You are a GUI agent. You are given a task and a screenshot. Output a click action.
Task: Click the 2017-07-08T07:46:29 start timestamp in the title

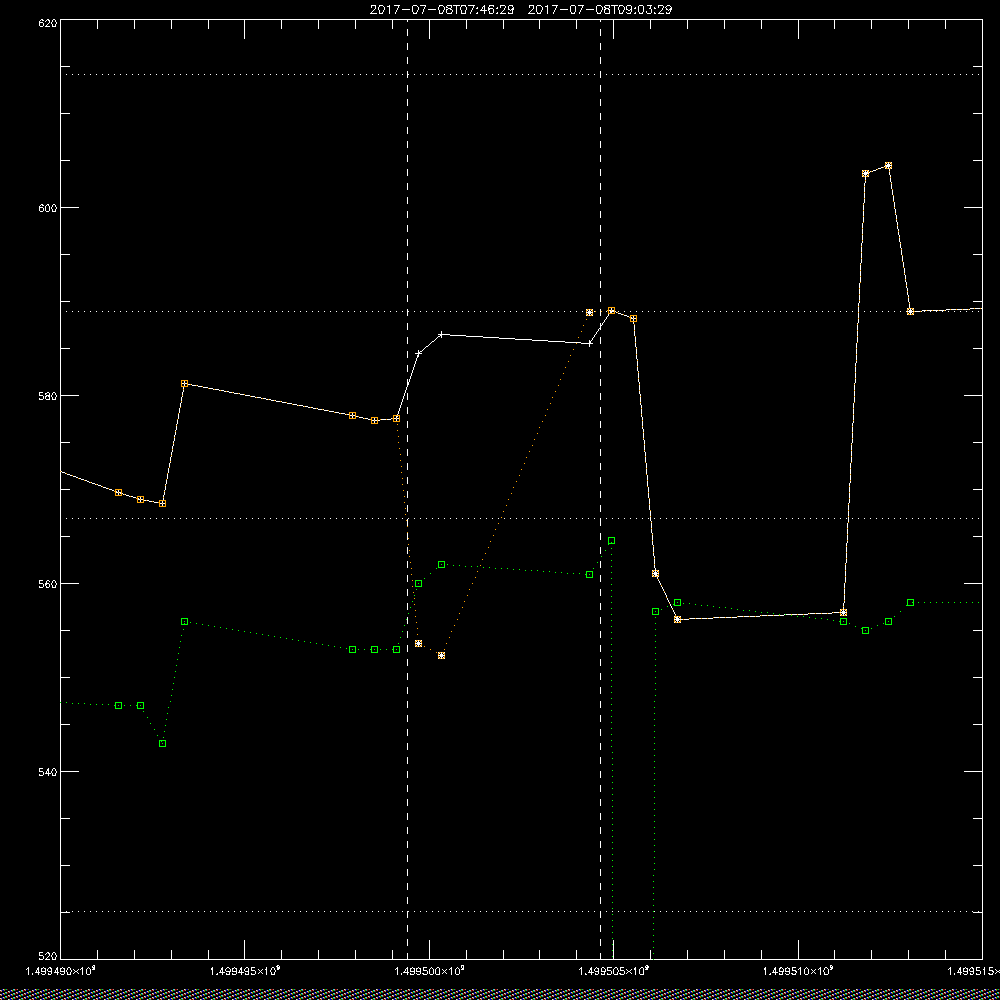441,10
